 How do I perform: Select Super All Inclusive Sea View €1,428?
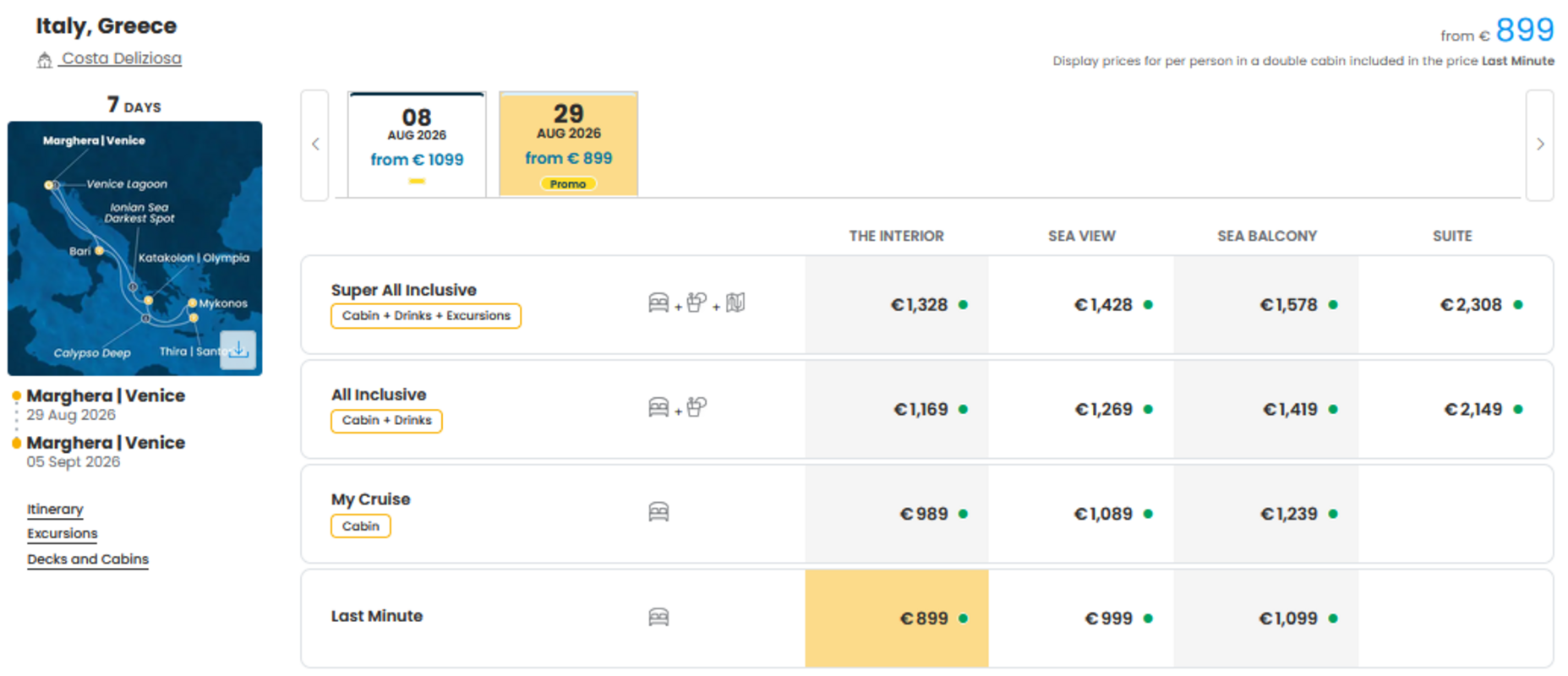(1081, 304)
